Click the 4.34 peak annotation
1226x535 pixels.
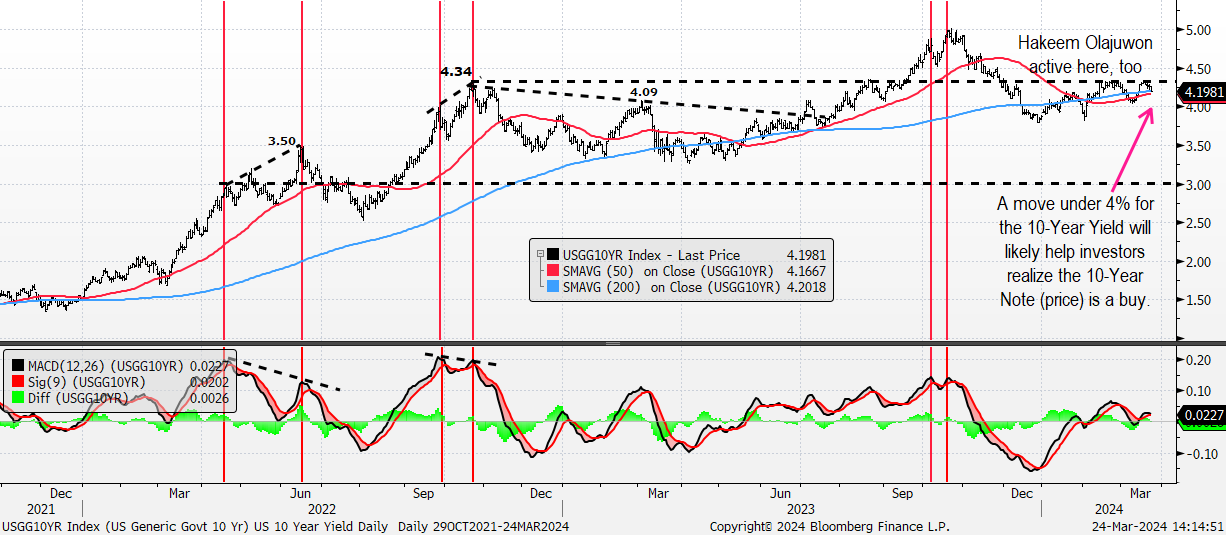tap(455, 72)
